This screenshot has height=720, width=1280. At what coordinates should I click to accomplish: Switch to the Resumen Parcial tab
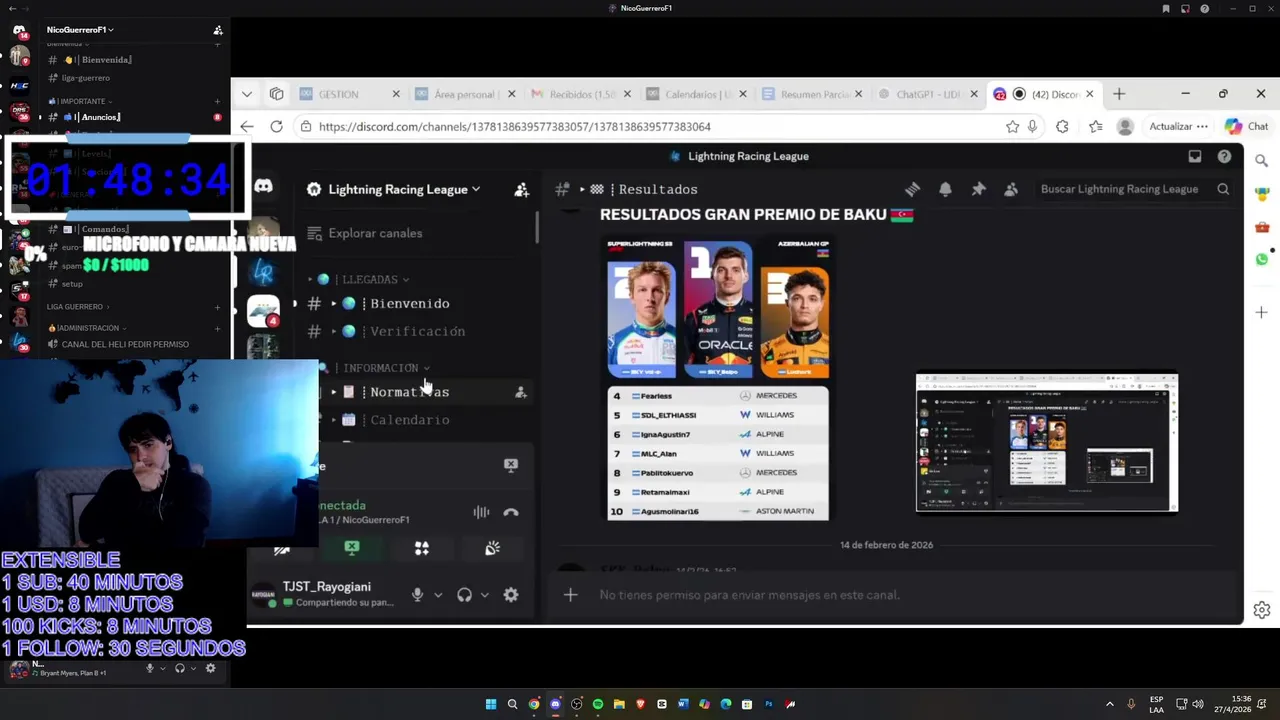811,94
